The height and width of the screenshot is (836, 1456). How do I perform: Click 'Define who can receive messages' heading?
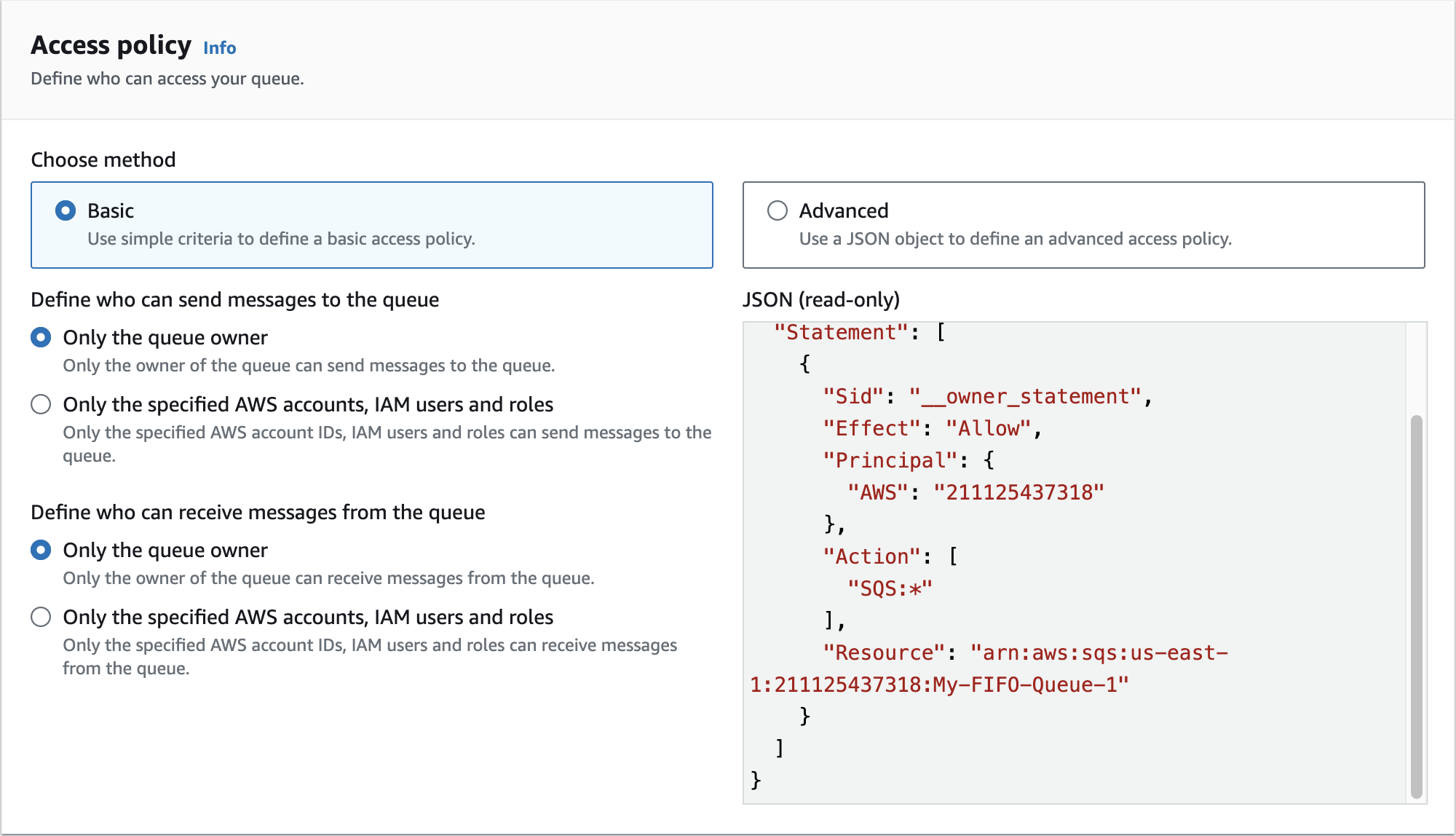click(258, 512)
